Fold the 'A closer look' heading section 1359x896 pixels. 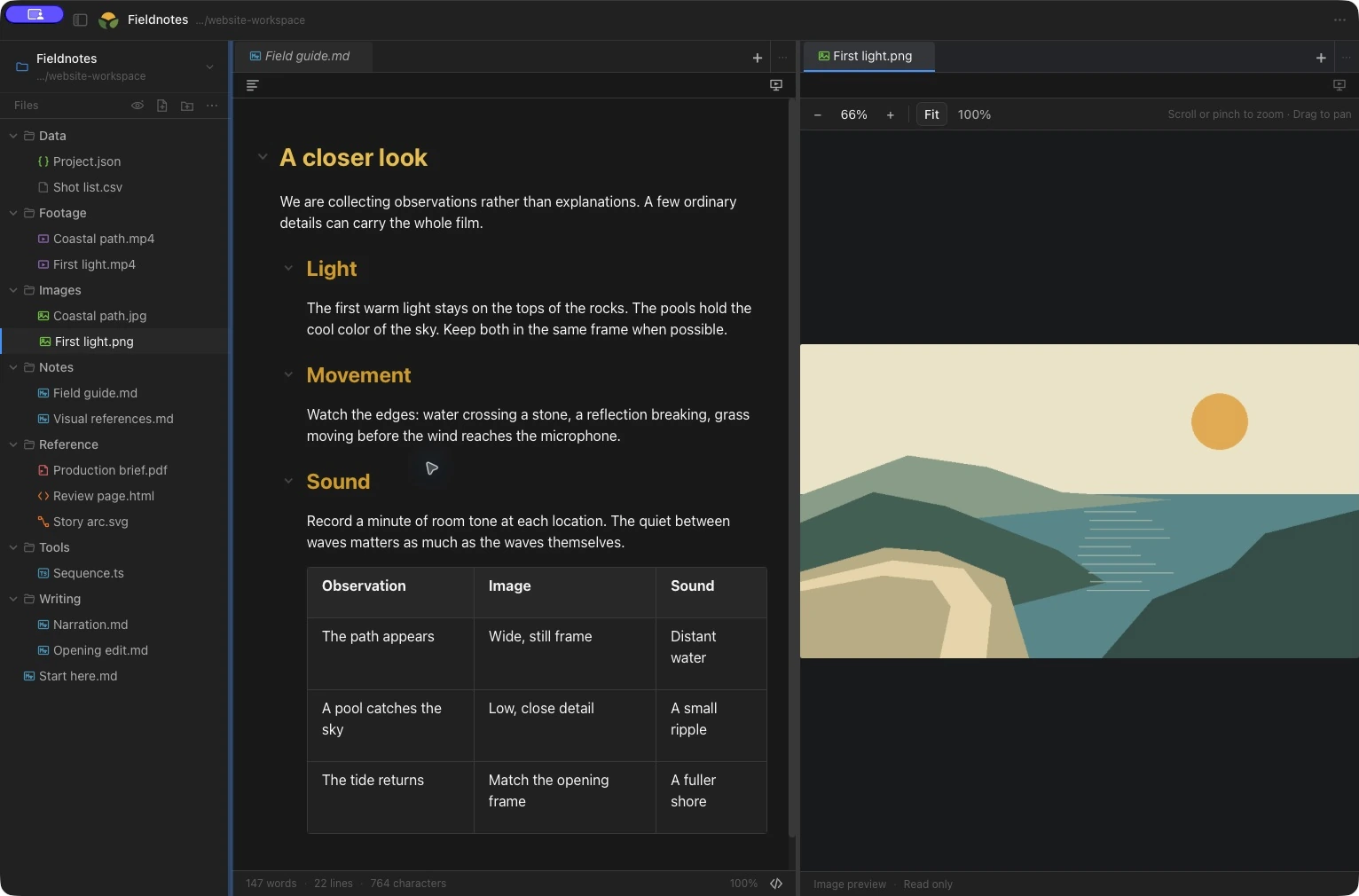(263, 157)
